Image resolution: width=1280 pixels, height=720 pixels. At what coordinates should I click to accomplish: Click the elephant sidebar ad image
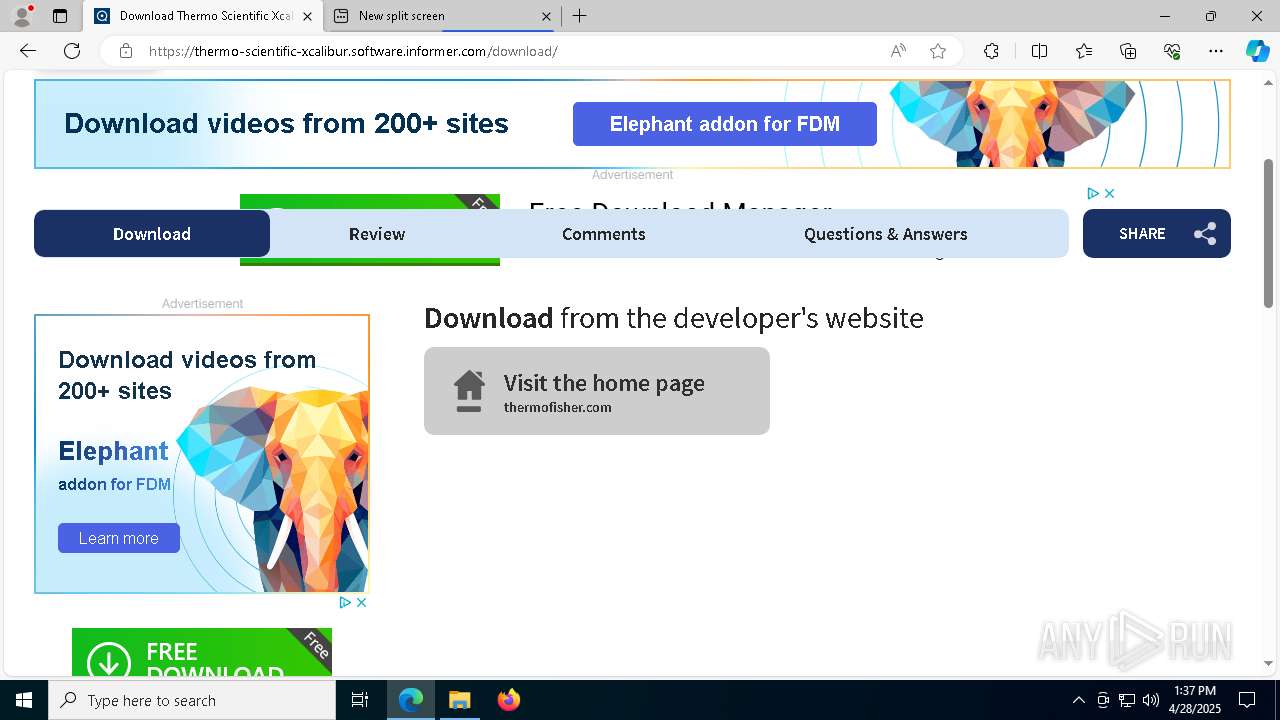coord(202,454)
